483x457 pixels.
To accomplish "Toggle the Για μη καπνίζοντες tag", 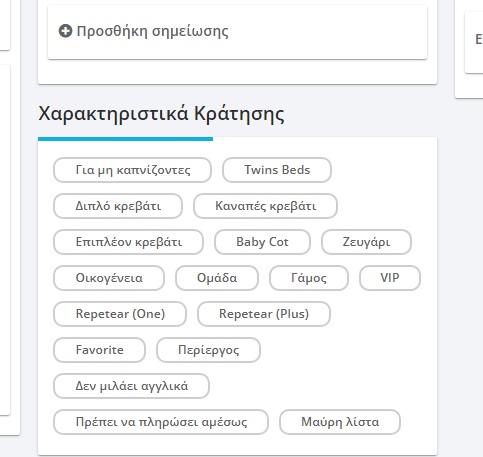I will click(132, 170).
